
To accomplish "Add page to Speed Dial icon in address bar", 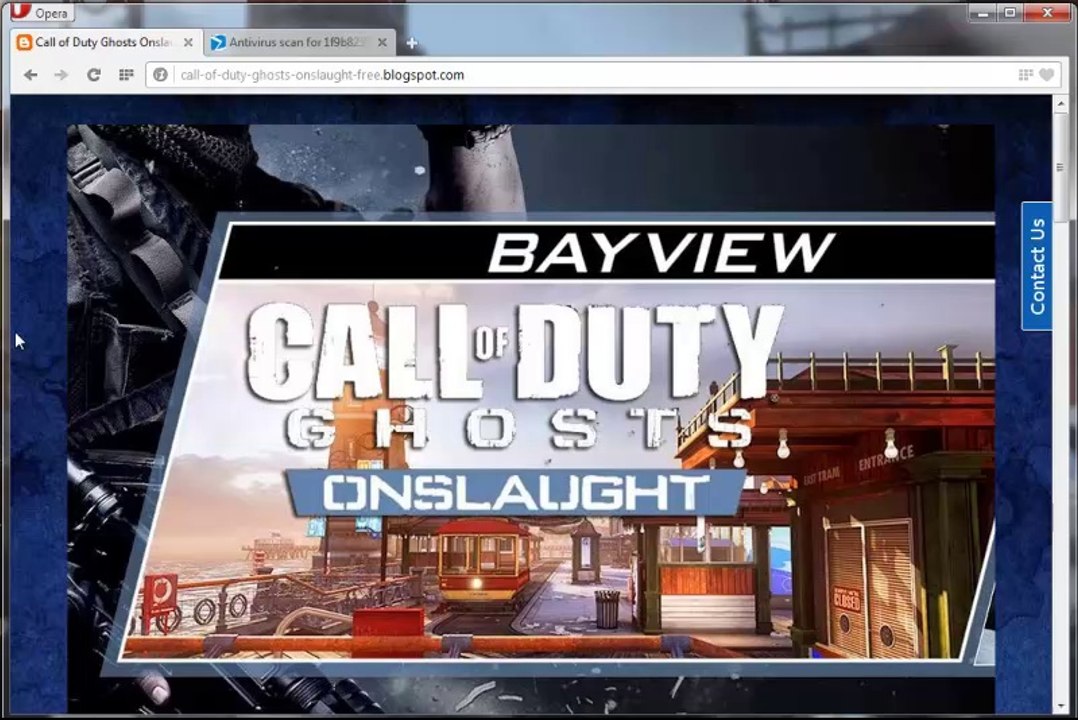I will [1025, 75].
